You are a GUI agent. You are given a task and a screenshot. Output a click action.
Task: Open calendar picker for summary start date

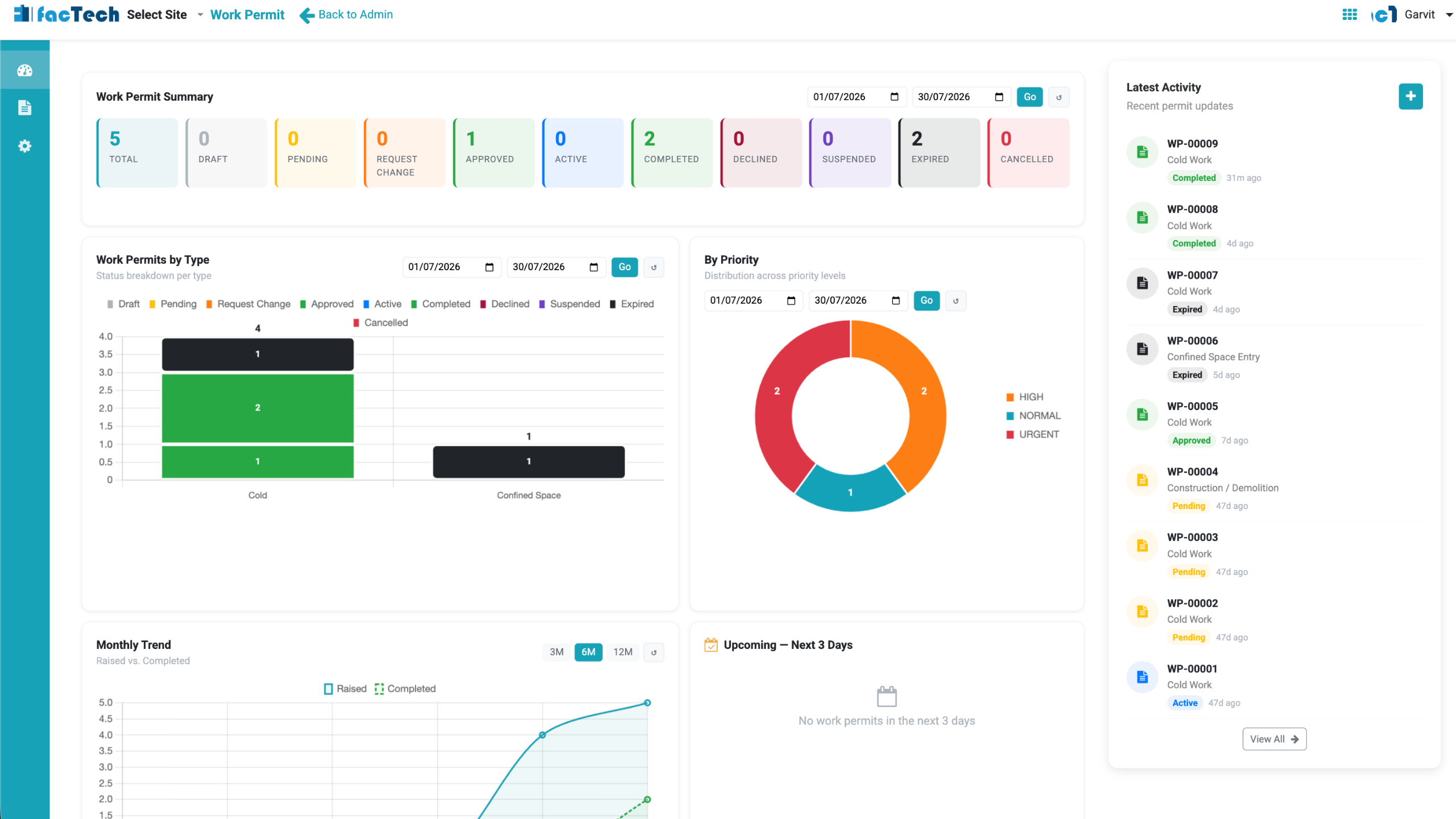coord(894,97)
